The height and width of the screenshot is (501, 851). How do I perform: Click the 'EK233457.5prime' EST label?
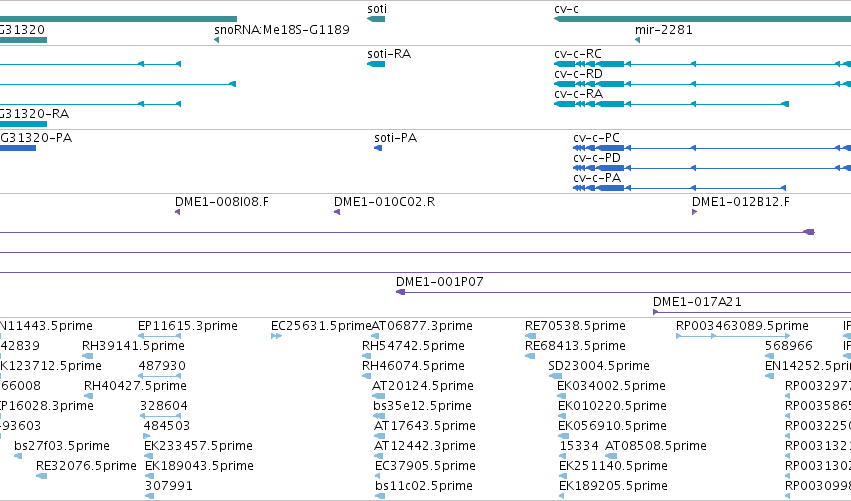[198, 446]
